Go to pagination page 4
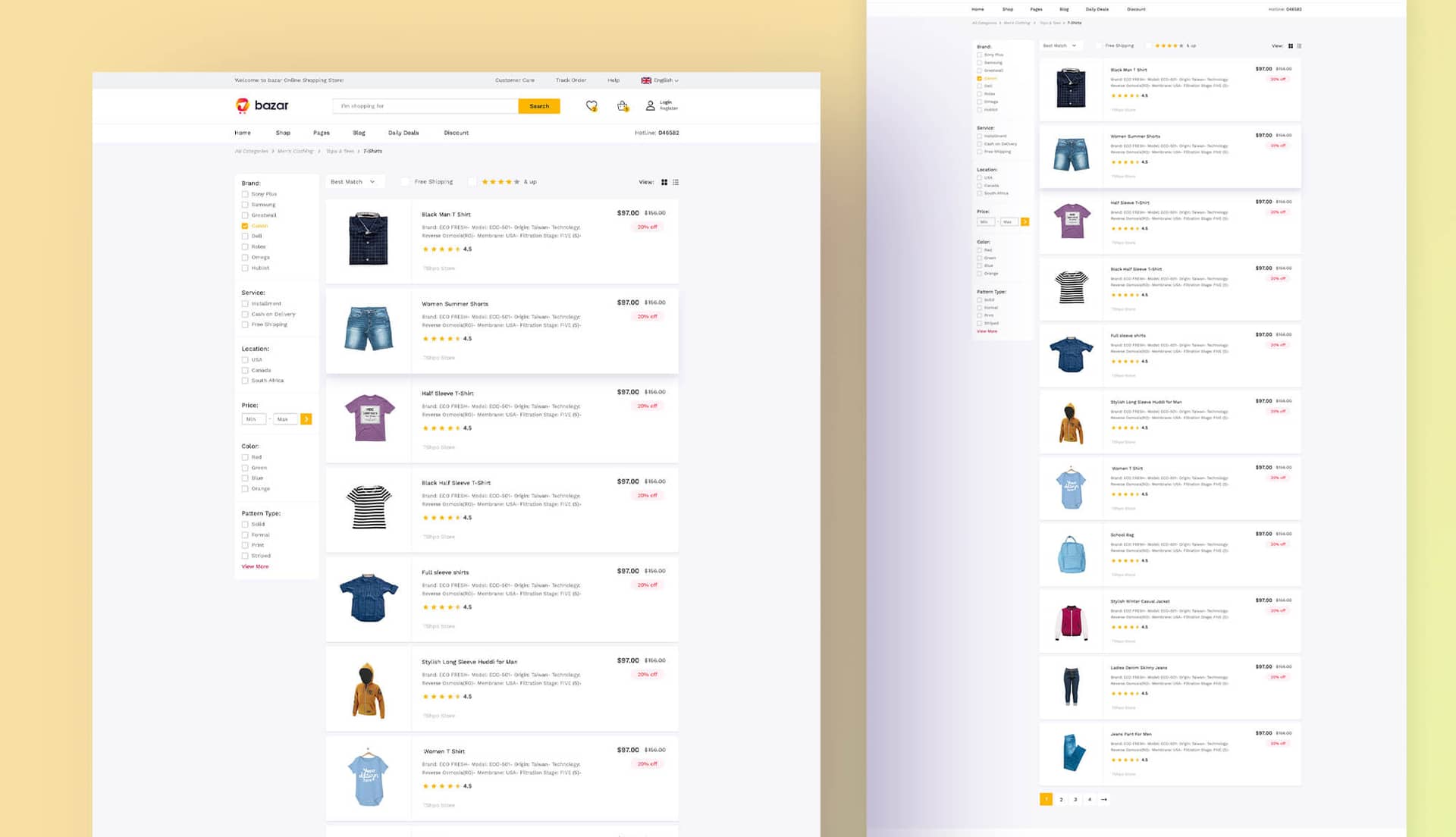Image resolution: width=1456 pixels, height=837 pixels. 1090,799
